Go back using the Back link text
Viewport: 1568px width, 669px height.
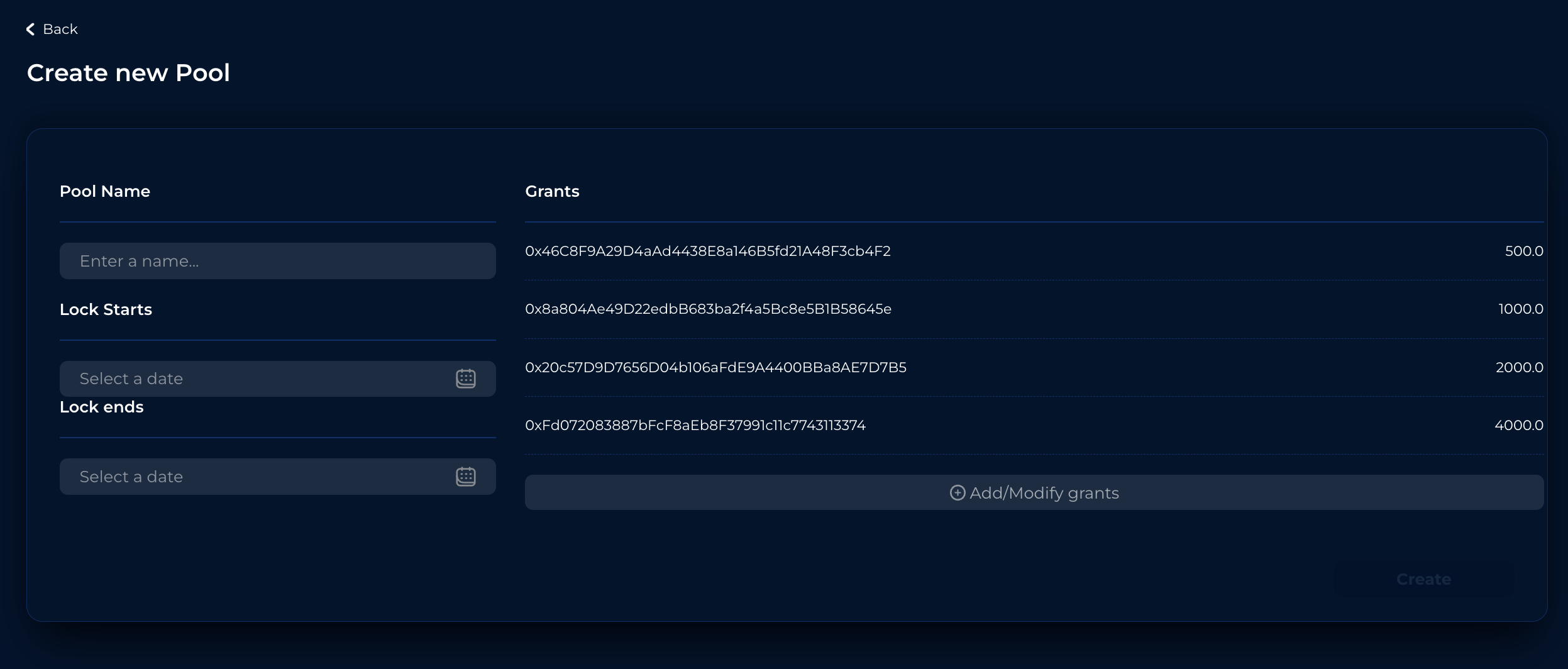(x=60, y=30)
